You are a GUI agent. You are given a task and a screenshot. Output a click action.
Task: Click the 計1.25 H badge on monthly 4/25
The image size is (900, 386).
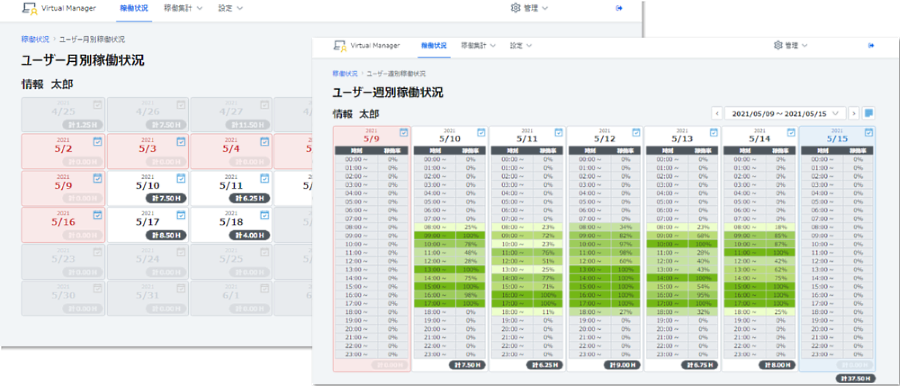click(x=84, y=125)
